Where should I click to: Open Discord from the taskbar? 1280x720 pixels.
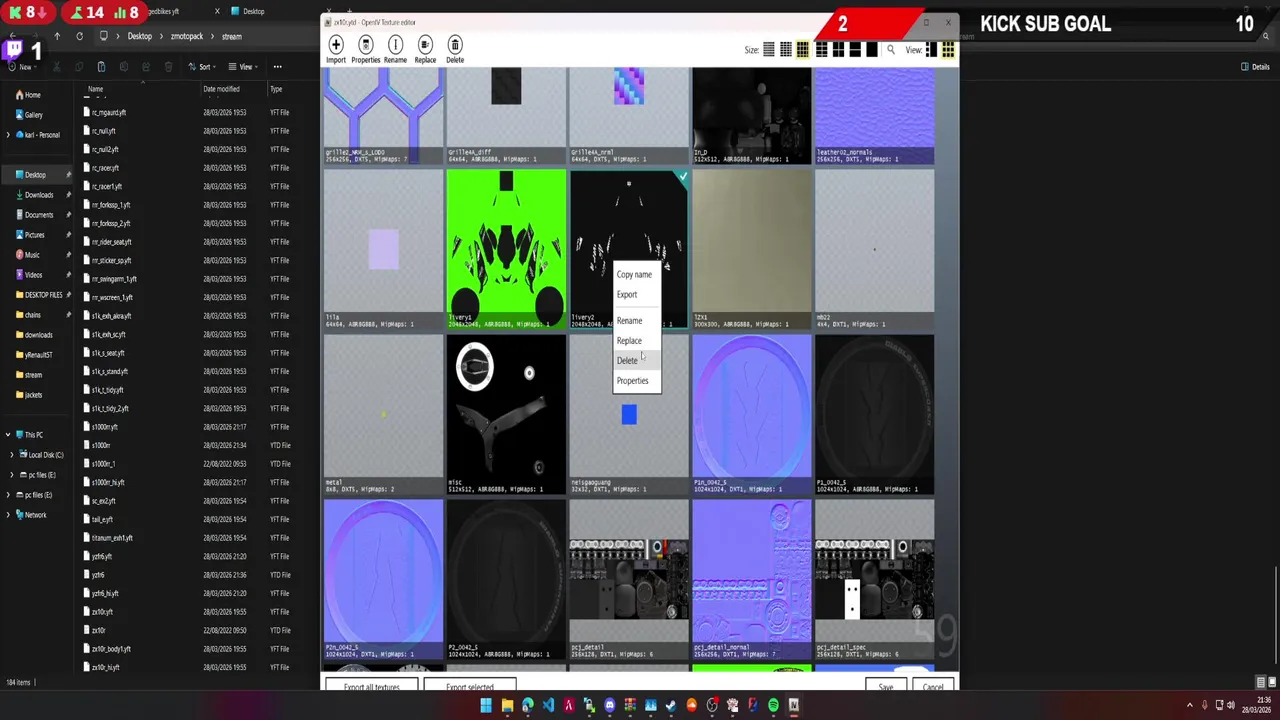[609, 706]
